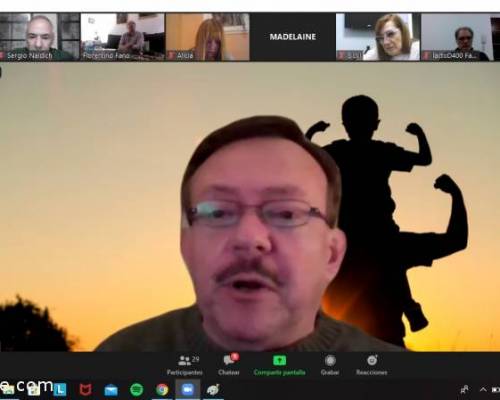
Task: Select Sergio Naidich's video thumbnail
Action: click(x=40, y=37)
